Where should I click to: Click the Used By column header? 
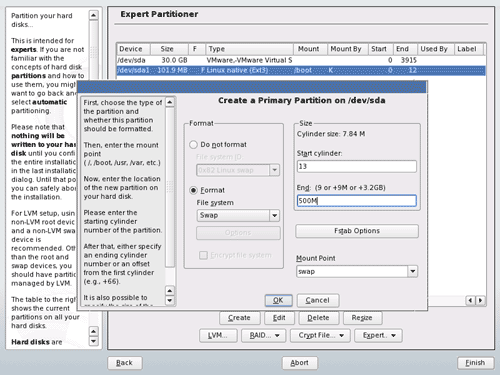(x=436, y=49)
